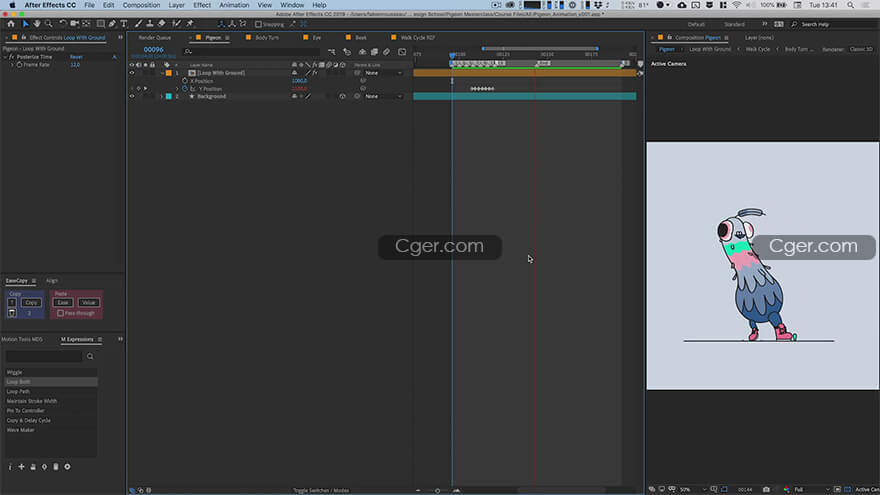Click the info icon in M Expressions panel

[x=10, y=467]
